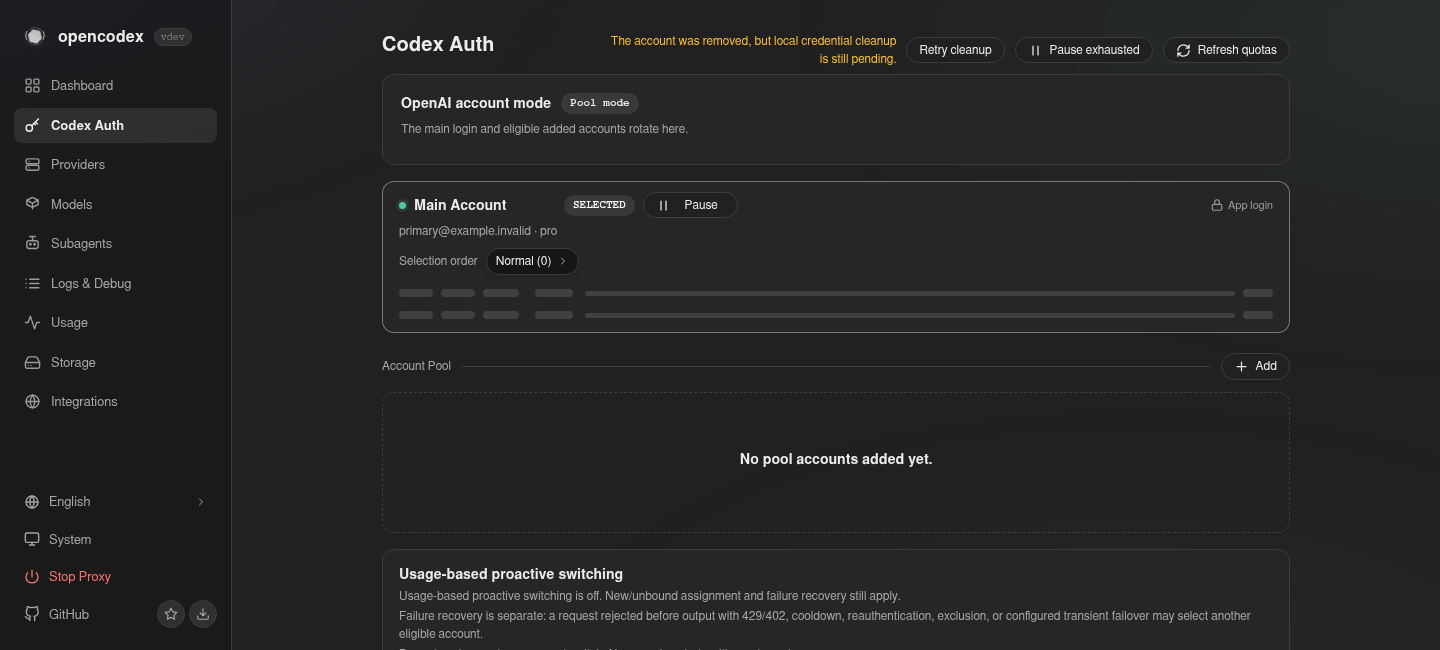Viewport: 1440px width, 650px height.
Task: Click the chevron in Normal (0) pill
Action: (x=563, y=261)
